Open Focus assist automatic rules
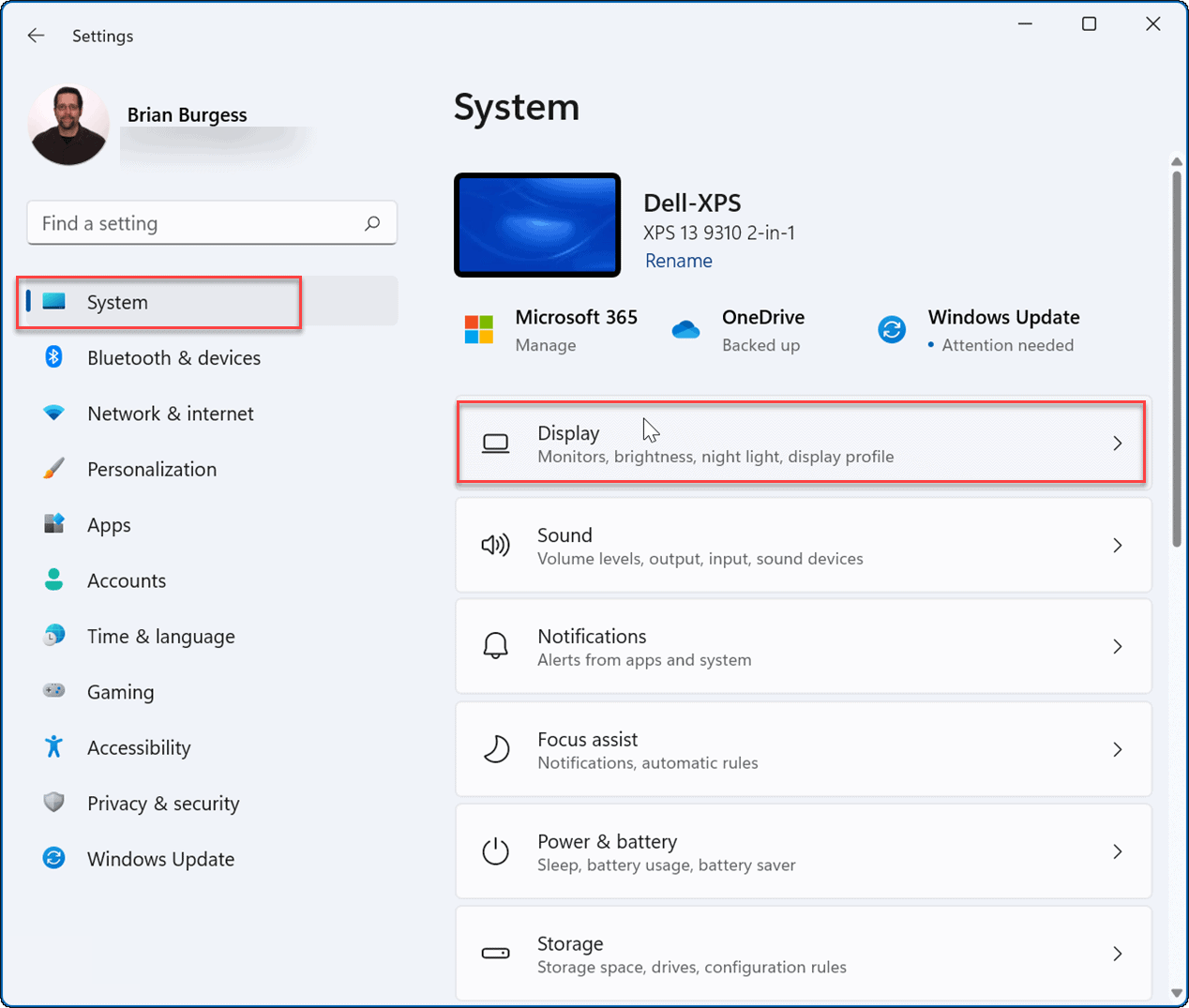This screenshot has width=1189, height=1008. tap(803, 749)
